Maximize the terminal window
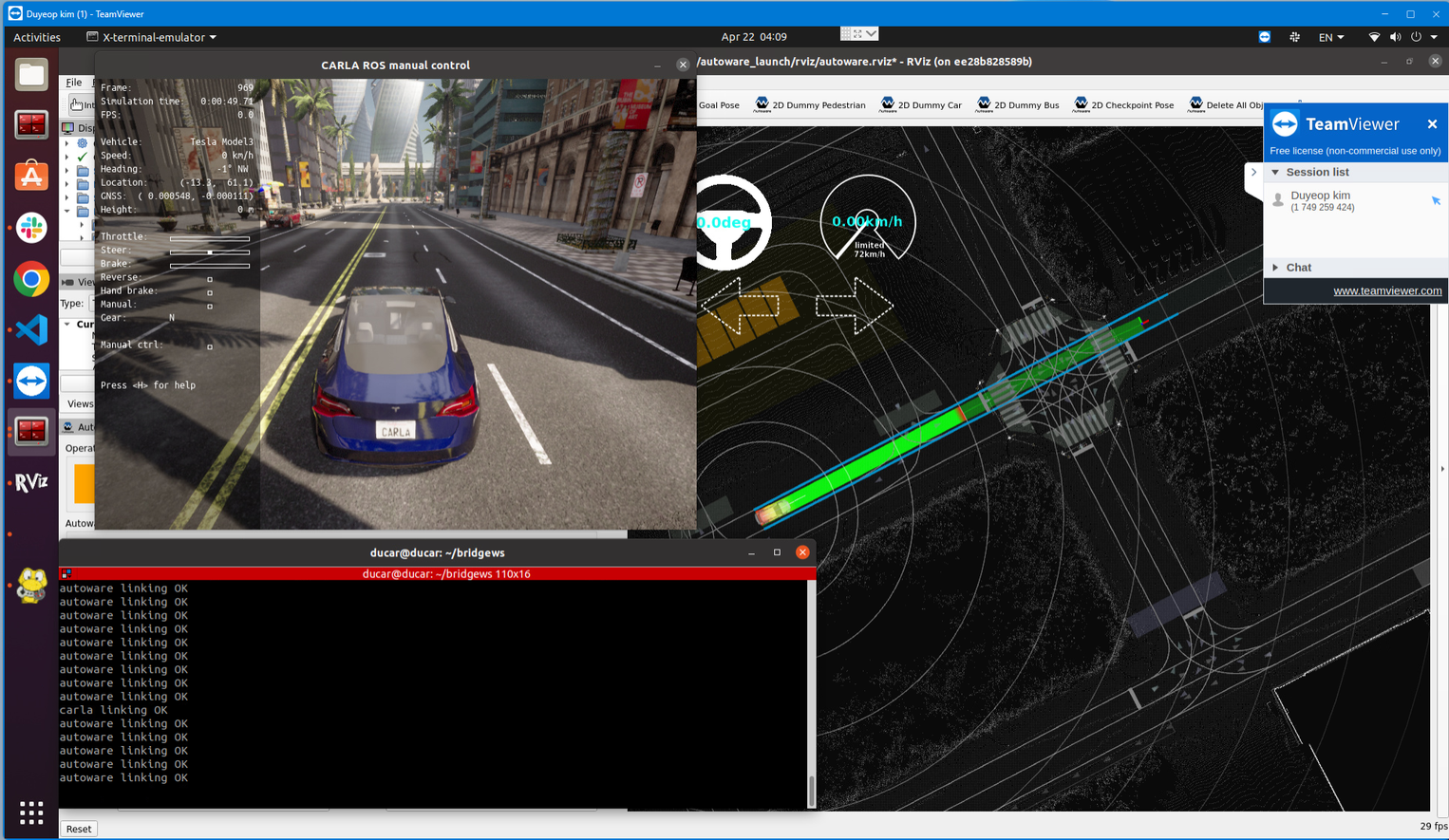Image resolution: width=1449 pixels, height=840 pixels. click(x=777, y=552)
